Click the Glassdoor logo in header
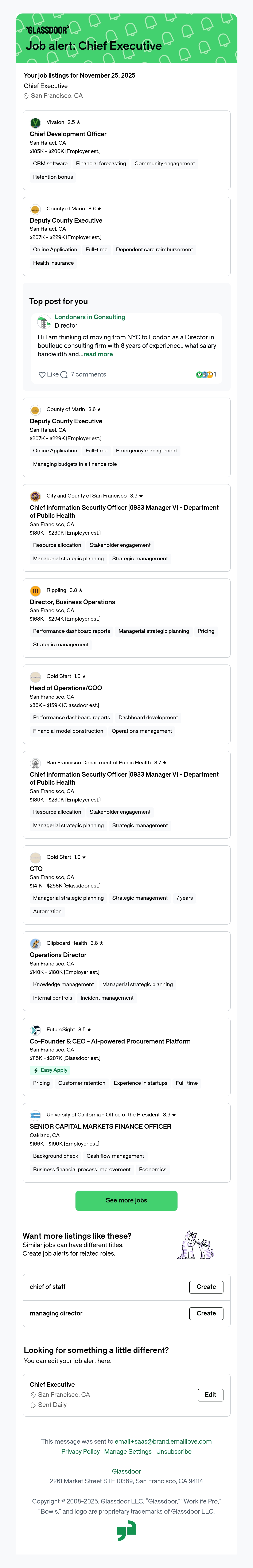This screenshot has height=1568, width=253. pyautogui.click(x=47, y=30)
